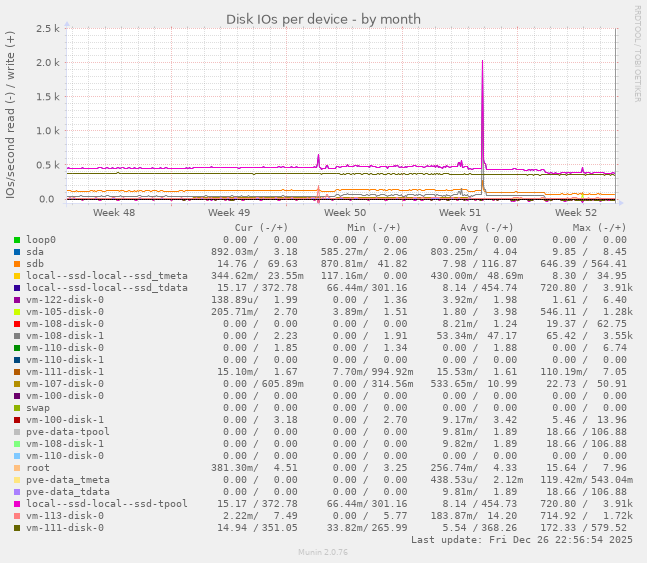Click the 'pve-data-tpool' legend label
Screen dimensions: 647x563
[68, 432]
